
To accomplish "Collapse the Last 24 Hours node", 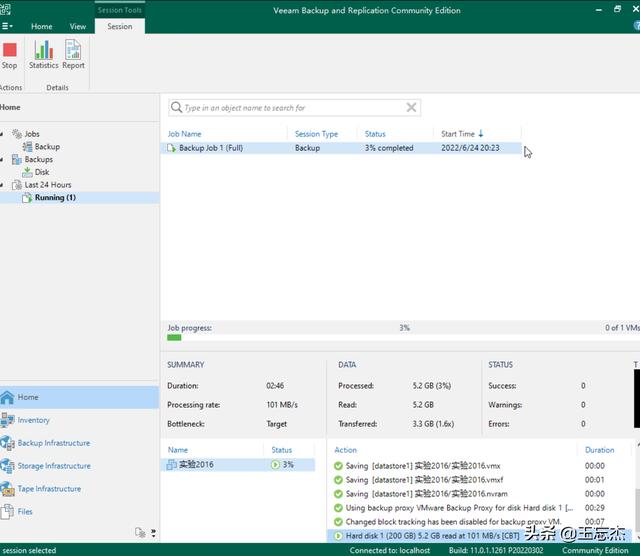I will point(2,185).
